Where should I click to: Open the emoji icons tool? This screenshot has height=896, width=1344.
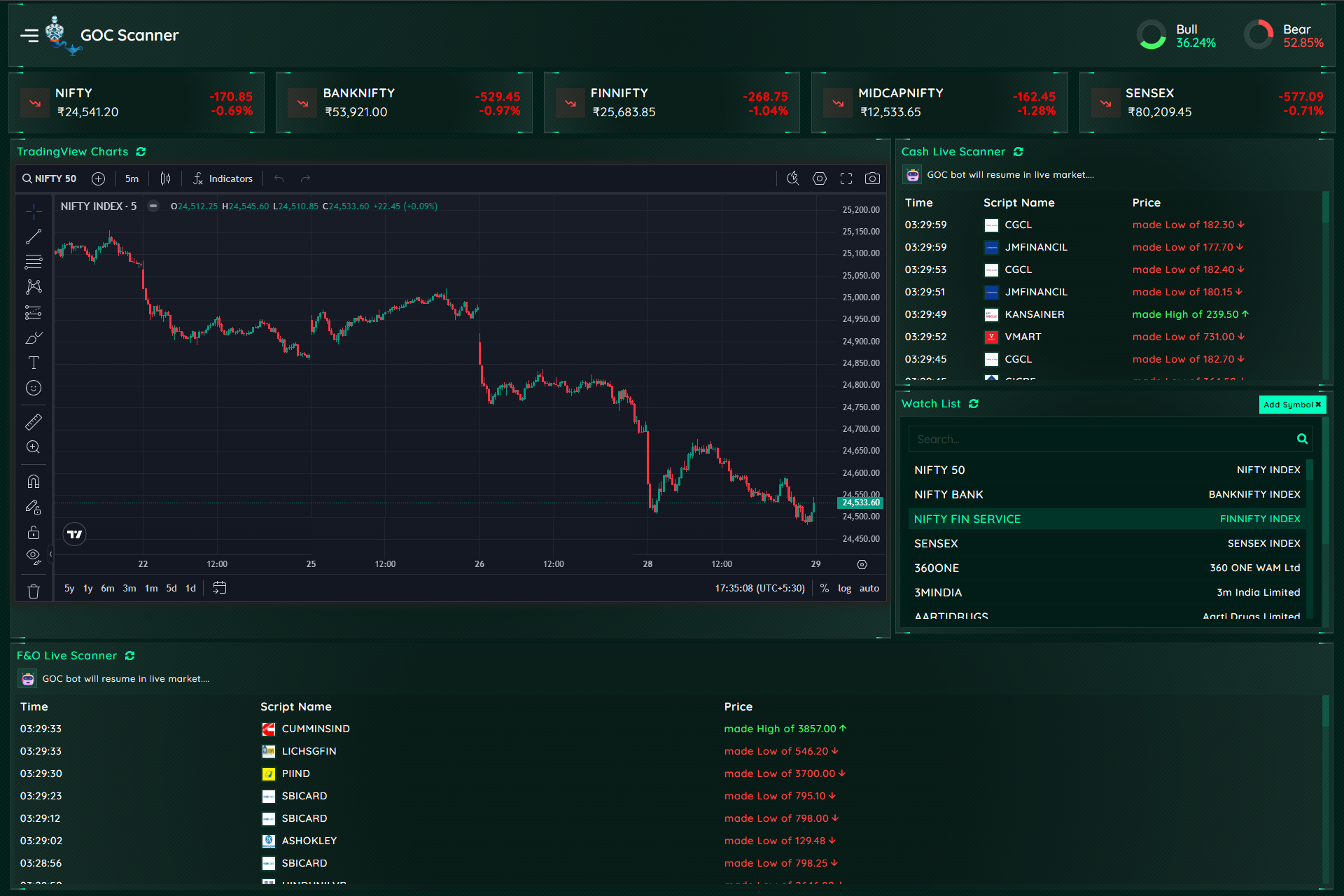pos(34,388)
